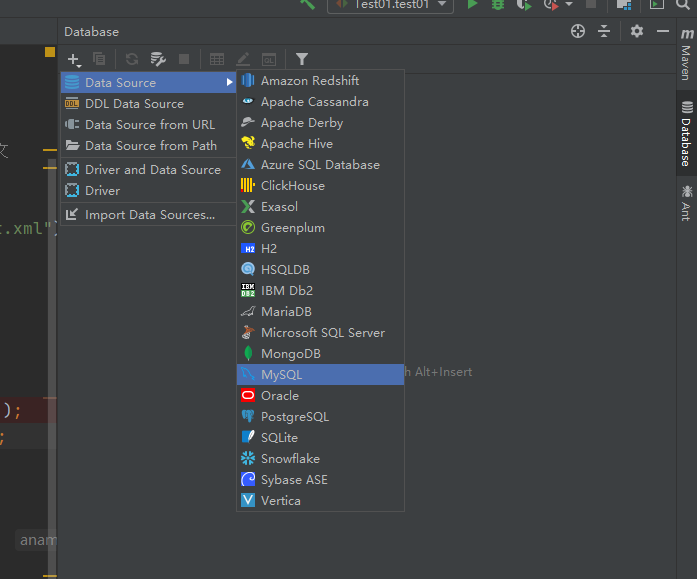This screenshot has height=579, width=697.
Task: Click the Refresh icon in Database toolbar
Action: coord(132,59)
